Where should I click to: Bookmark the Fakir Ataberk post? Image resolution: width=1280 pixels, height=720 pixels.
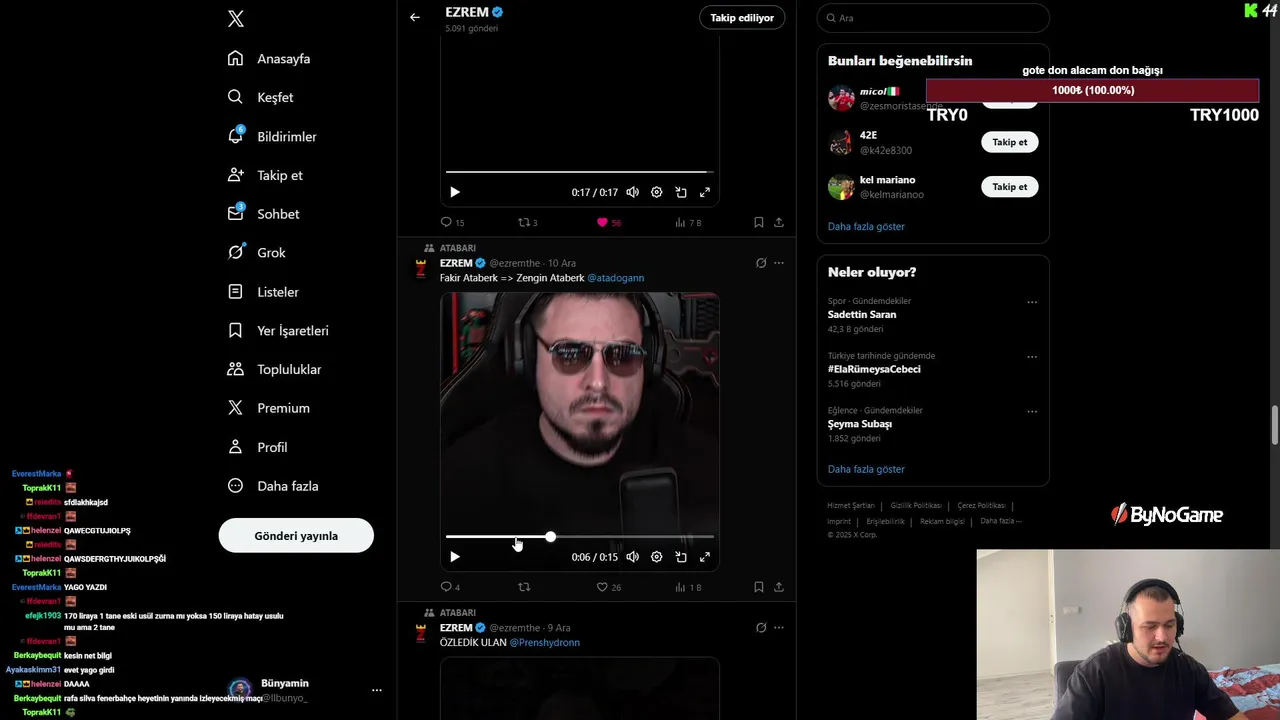(x=758, y=587)
